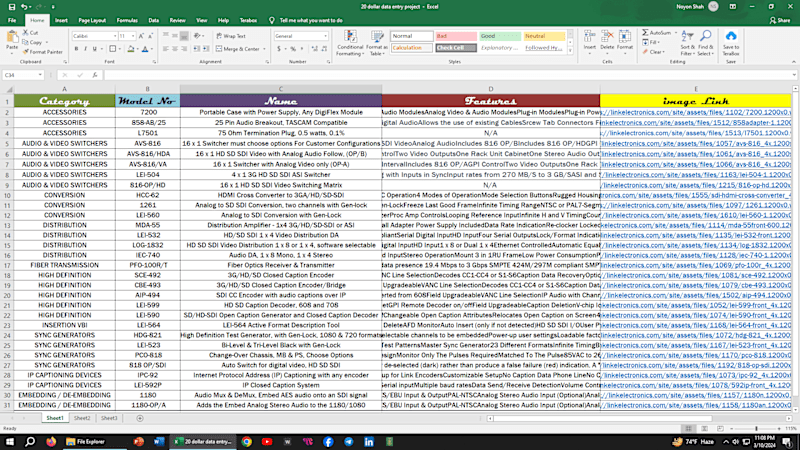Open Conditional Formatting menu
The height and width of the screenshot is (450, 800).
tap(350, 43)
